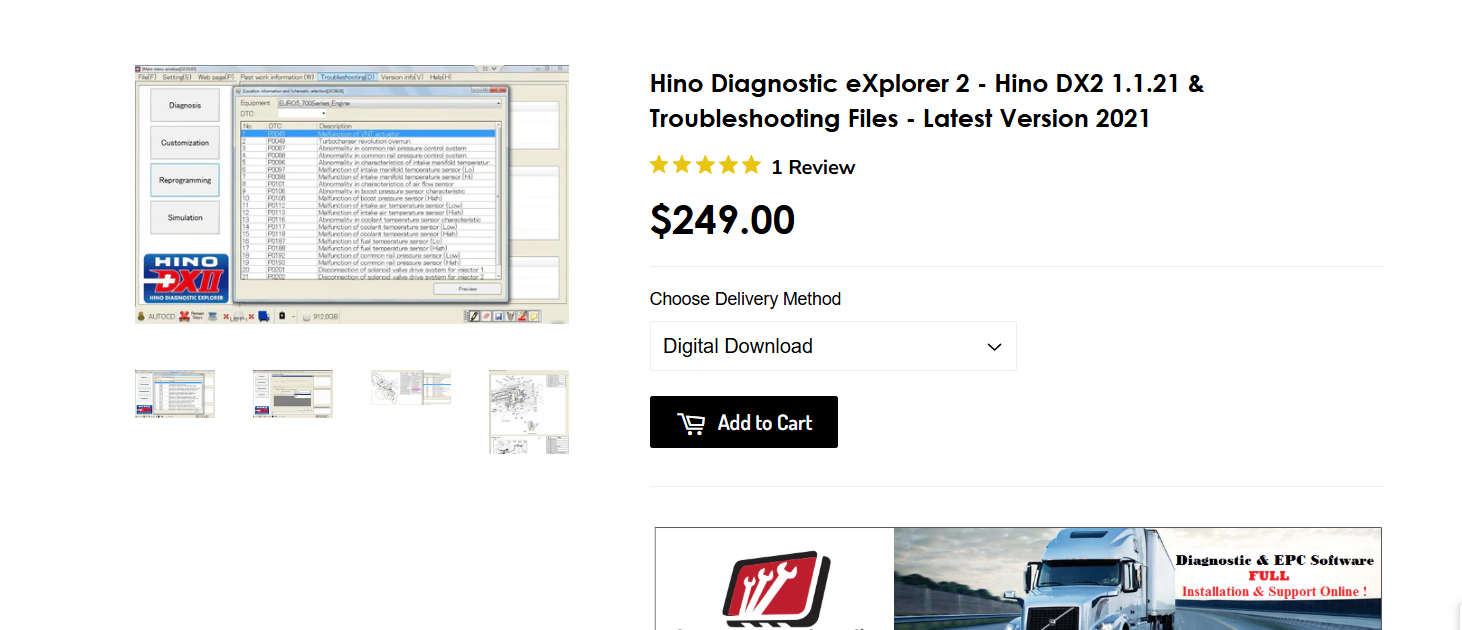This screenshot has width=1462, height=630.
Task: Click the pencil icon in the screenshot's bottom toolbar
Action: tap(474, 316)
